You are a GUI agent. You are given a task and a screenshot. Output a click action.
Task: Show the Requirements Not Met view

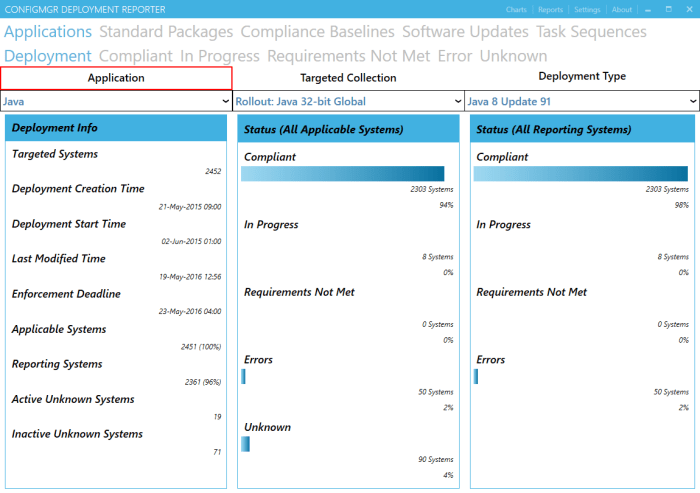click(348, 56)
